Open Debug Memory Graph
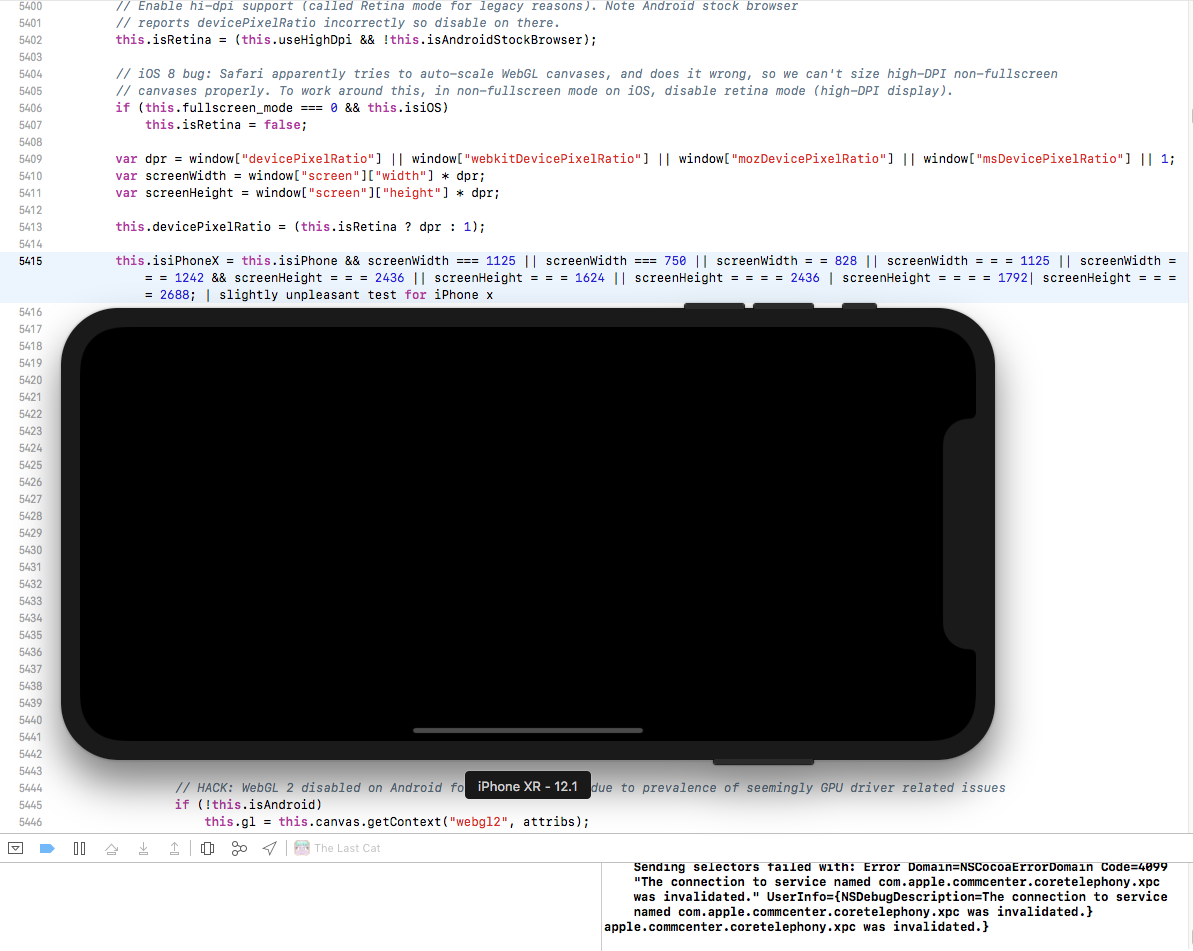The image size is (1193, 951). (239, 848)
